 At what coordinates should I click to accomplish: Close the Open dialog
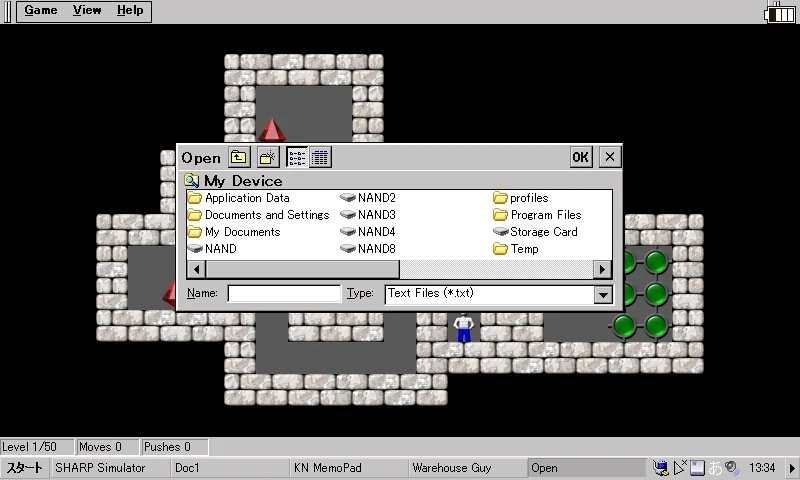click(x=610, y=157)
